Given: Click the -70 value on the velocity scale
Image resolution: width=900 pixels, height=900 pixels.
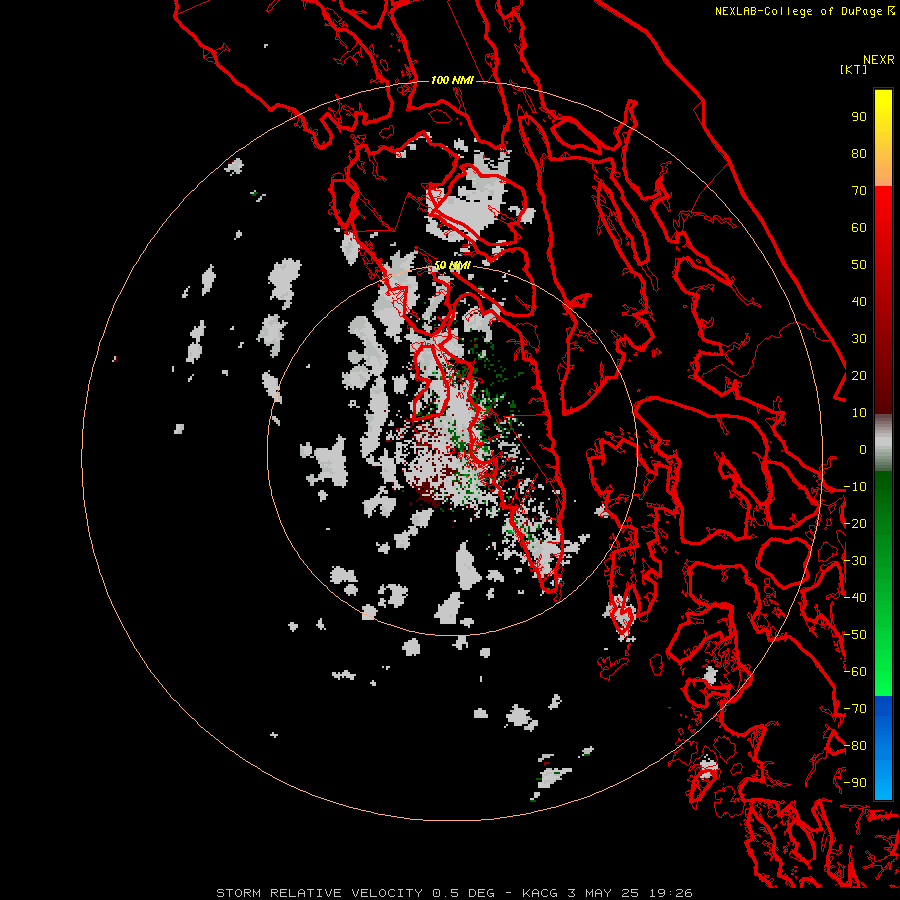Looking at the screenshot, I should pos(855,709).
